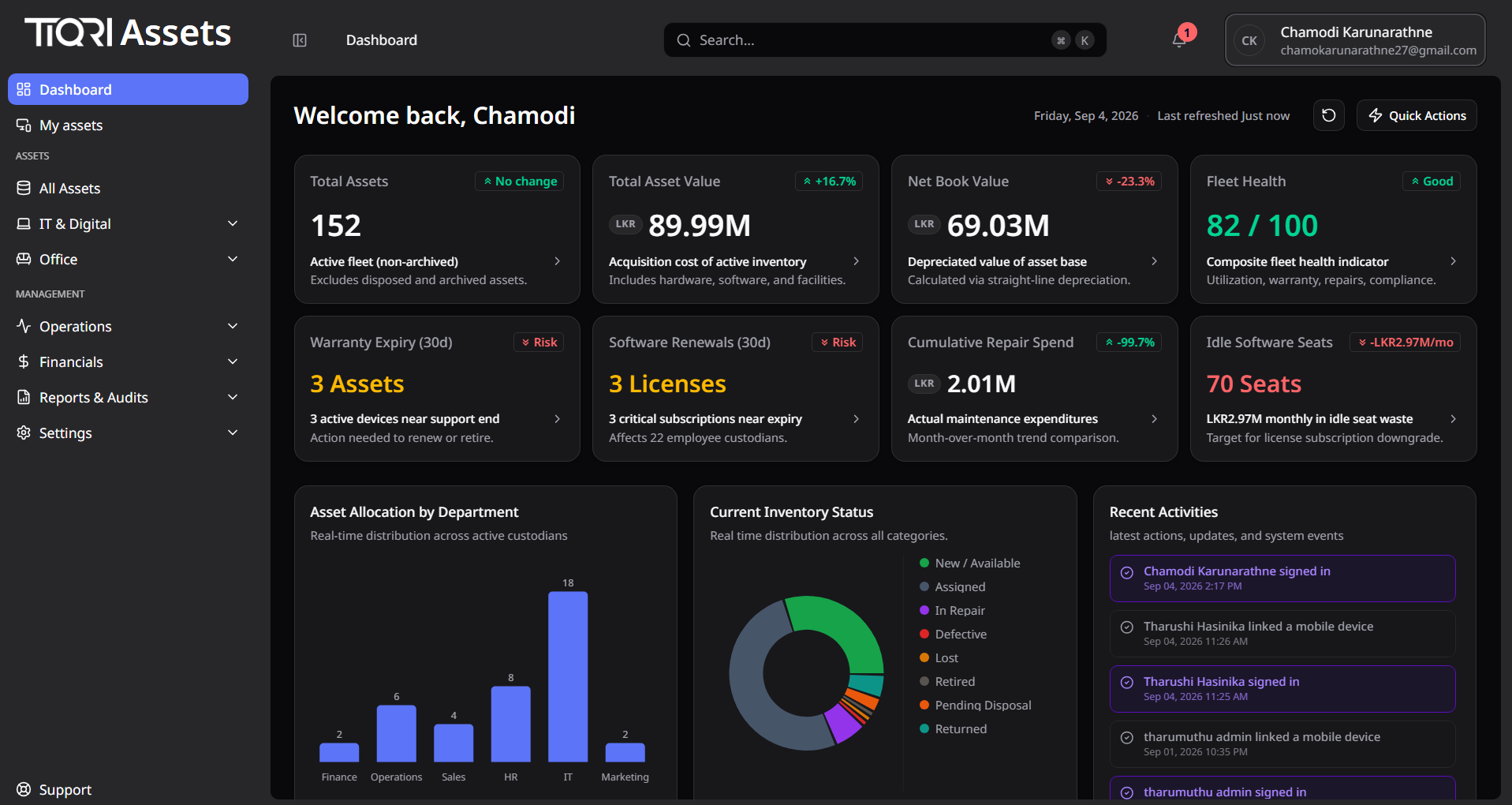Click the IT department bar

[x=568, y=676]
